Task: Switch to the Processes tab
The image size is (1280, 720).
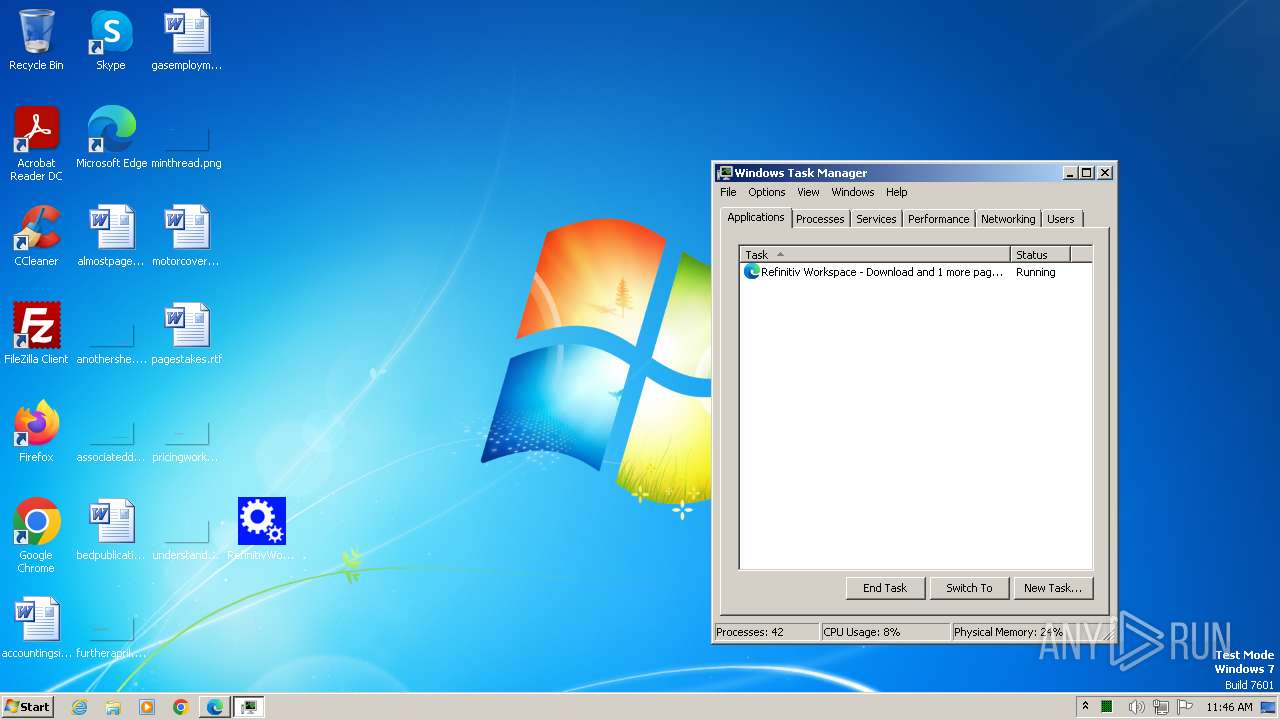Action: [x=820, y=219]
